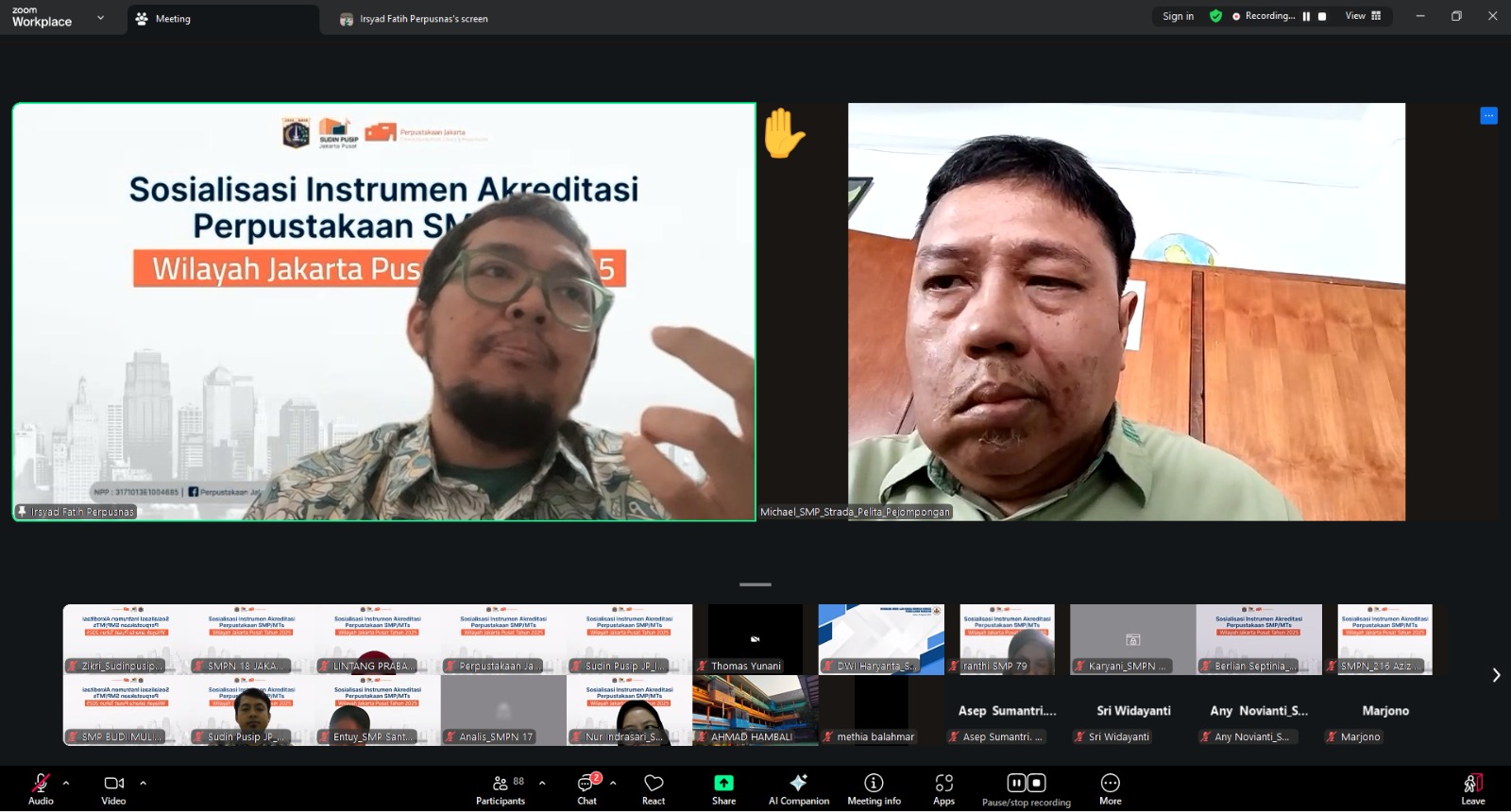Image resolution: width=1511 pixels, height=812 pixels.
Task: Expand the Audio options arrow
Action: [x=66, y=783]
